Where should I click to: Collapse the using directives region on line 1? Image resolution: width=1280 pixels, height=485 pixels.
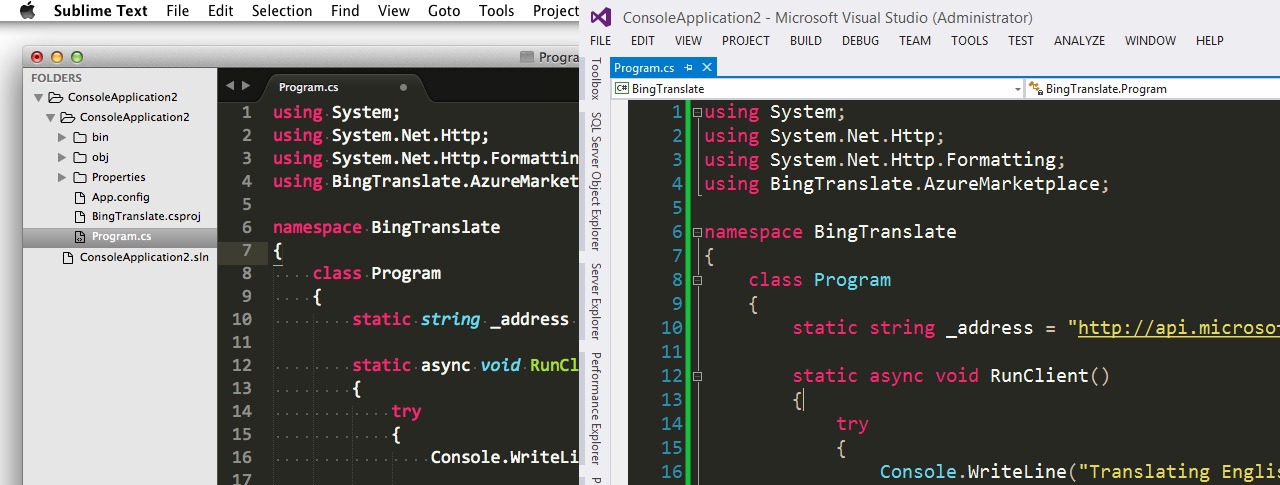697,112
